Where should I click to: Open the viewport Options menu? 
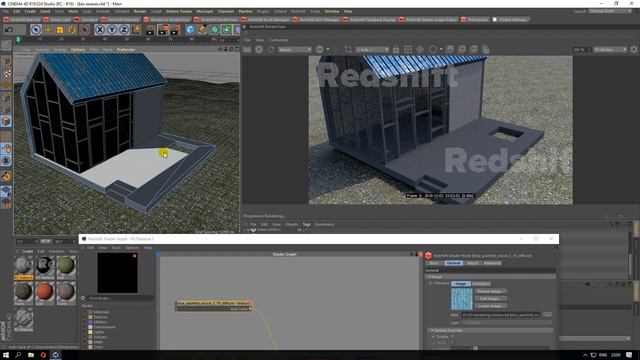[x=78, y=50]
